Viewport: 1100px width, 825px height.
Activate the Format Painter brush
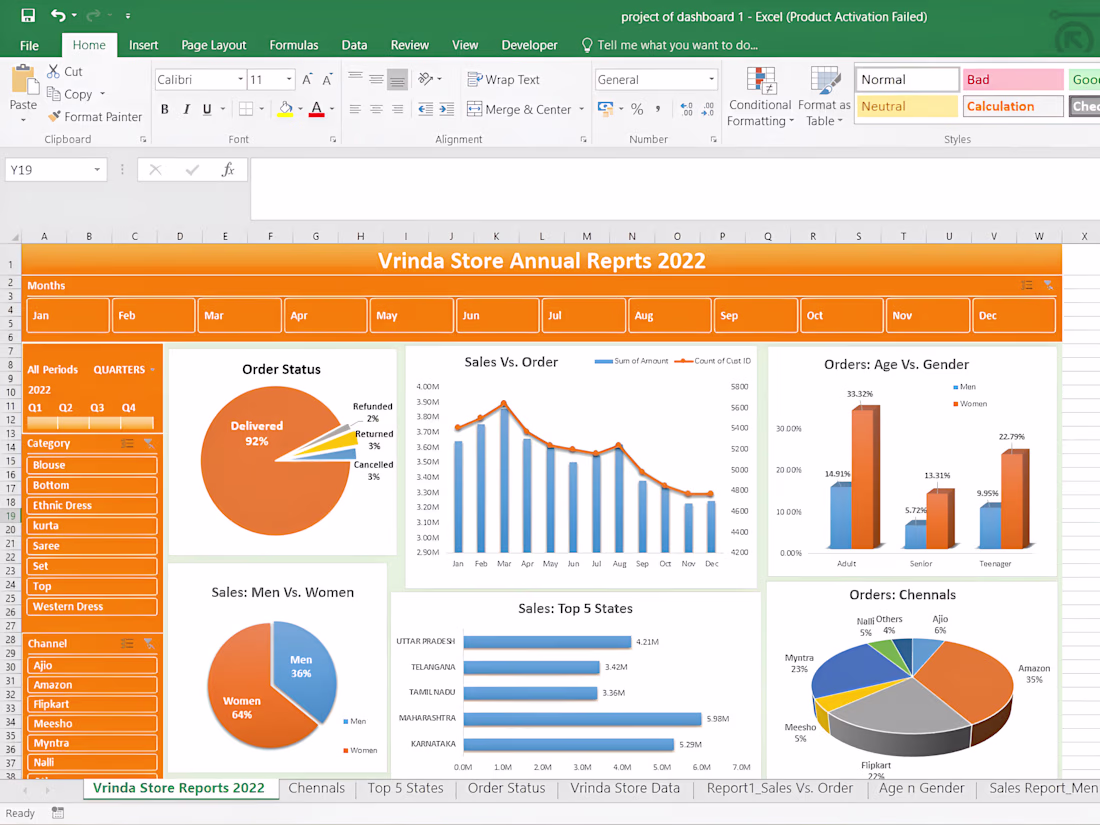click(54, 116)
